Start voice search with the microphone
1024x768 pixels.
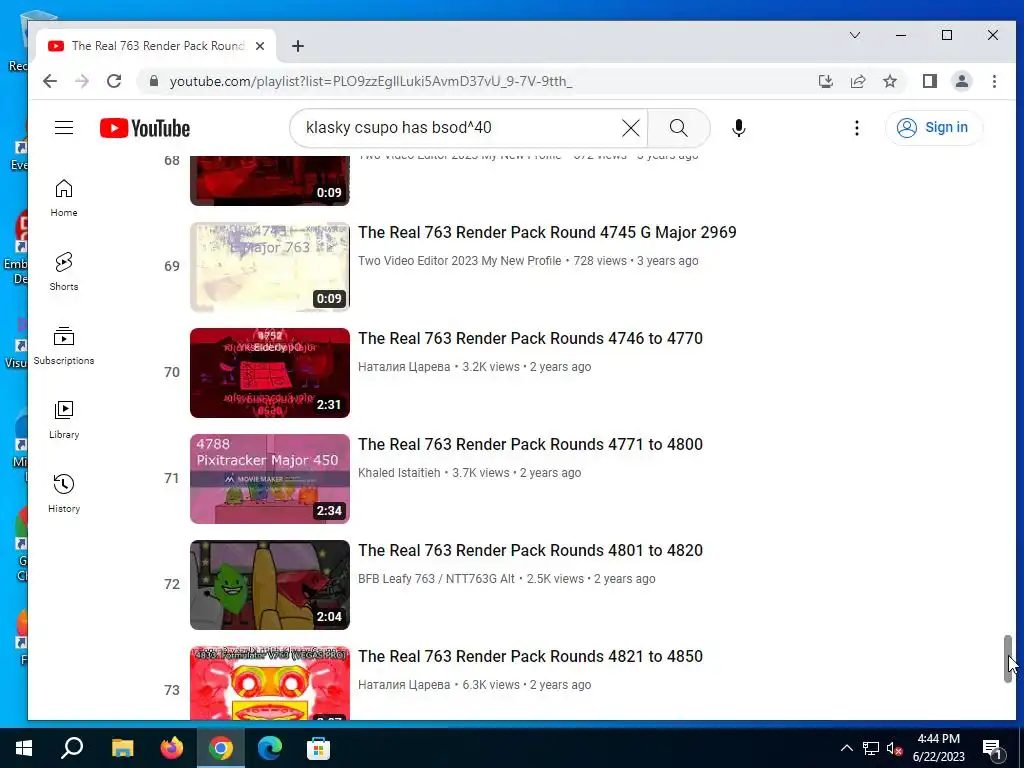(739, 127)
